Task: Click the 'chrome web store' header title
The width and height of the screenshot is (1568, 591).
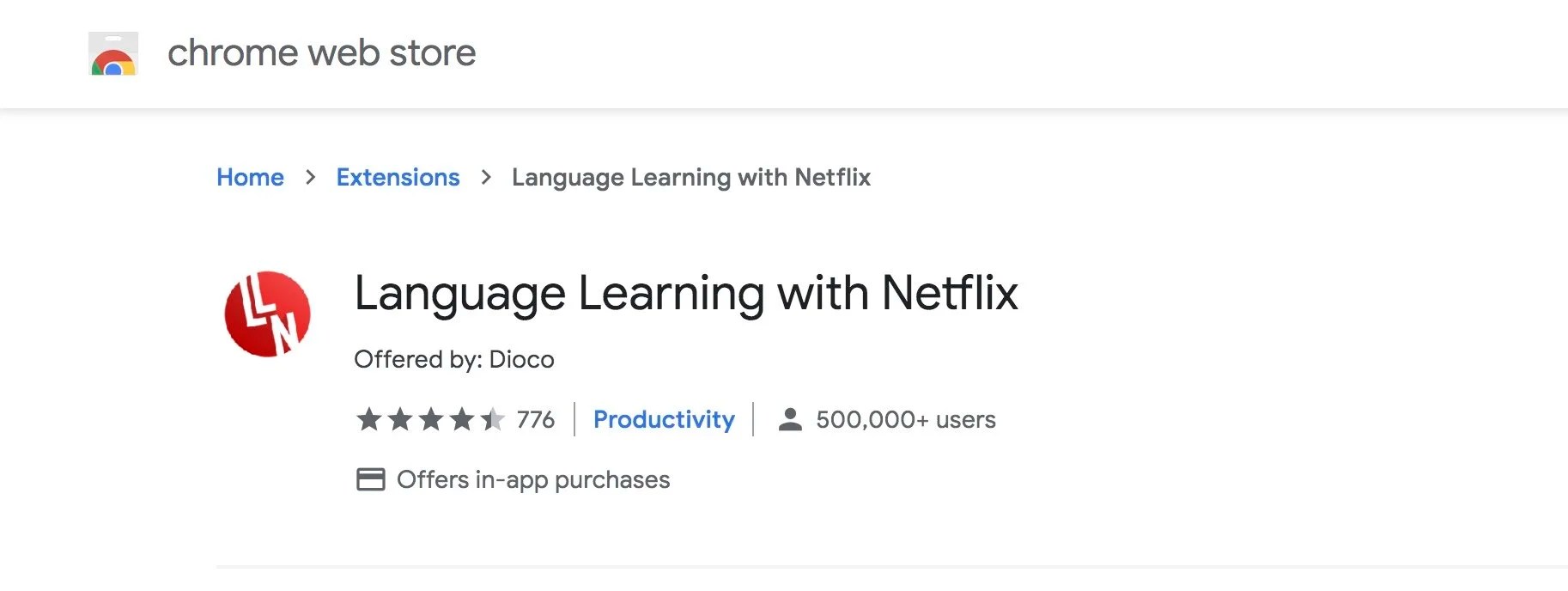Action: coord(321,52)
